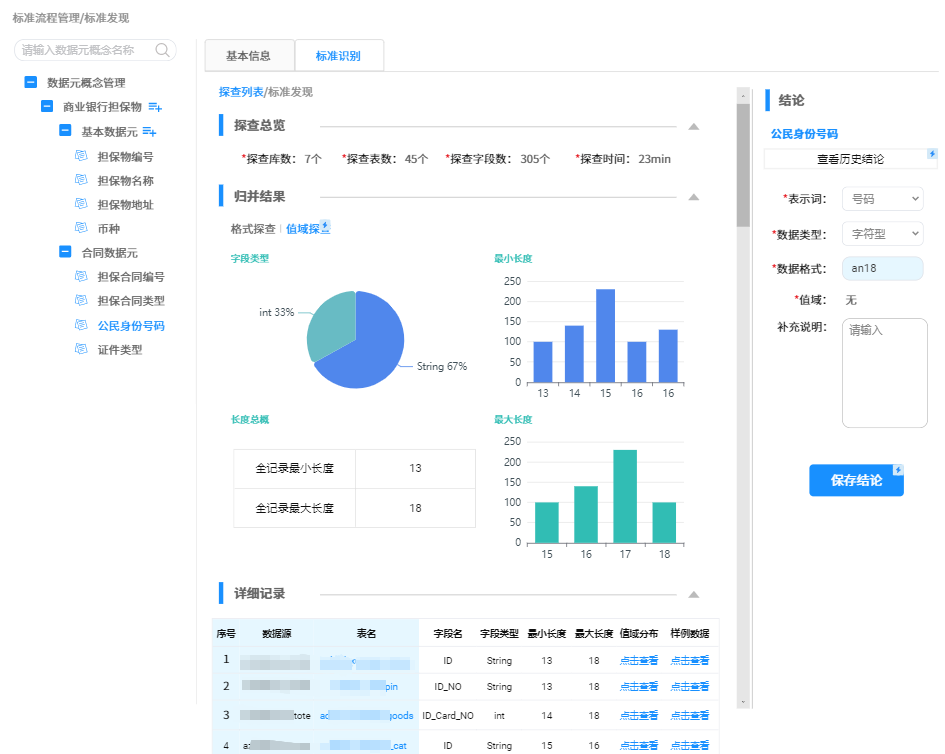945x754 pixels.
Task: Switch to the 基本信息 tab
Action: pos(249,55)
